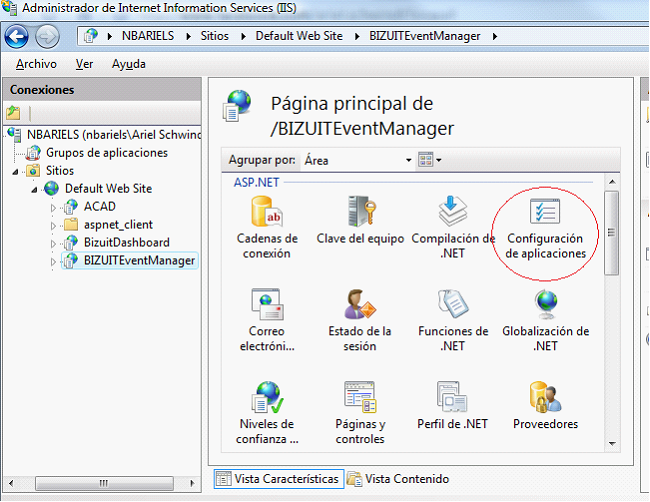Switch to Vista Características tab

click(x=279, y=479)
